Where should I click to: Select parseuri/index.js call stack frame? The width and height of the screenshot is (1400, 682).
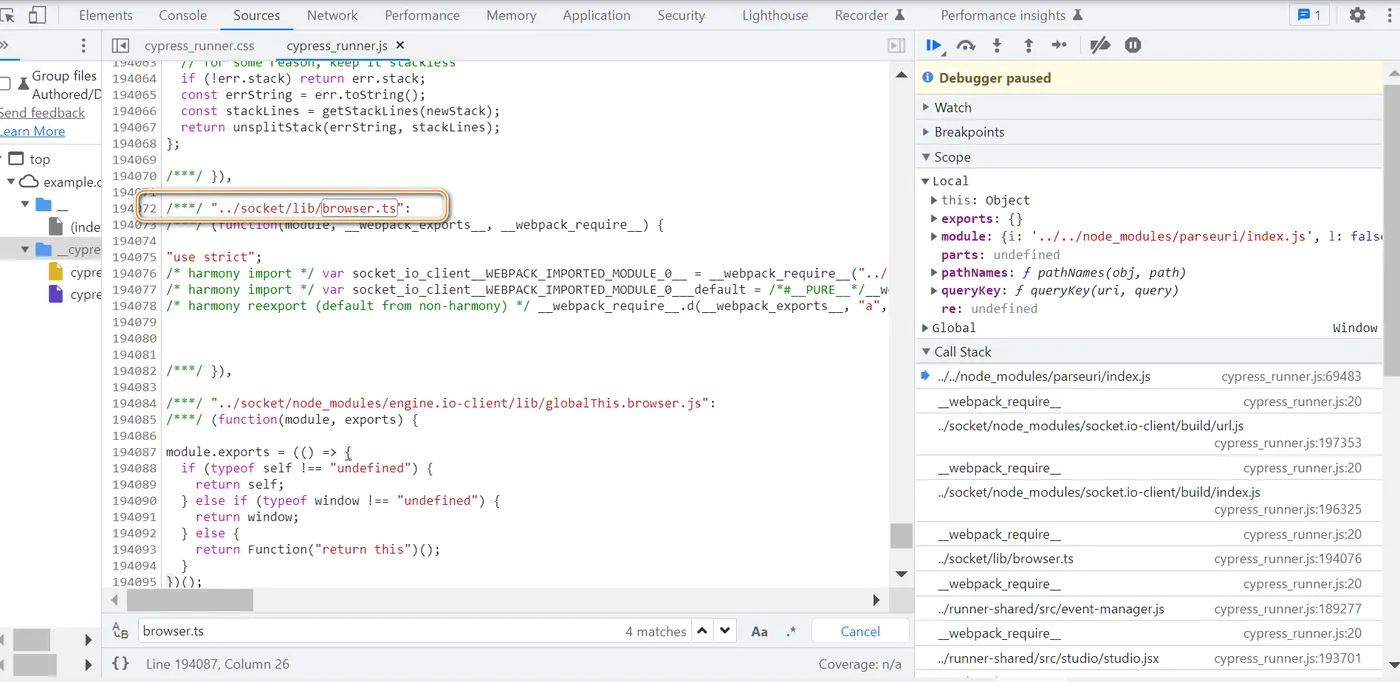(1150, 377)
